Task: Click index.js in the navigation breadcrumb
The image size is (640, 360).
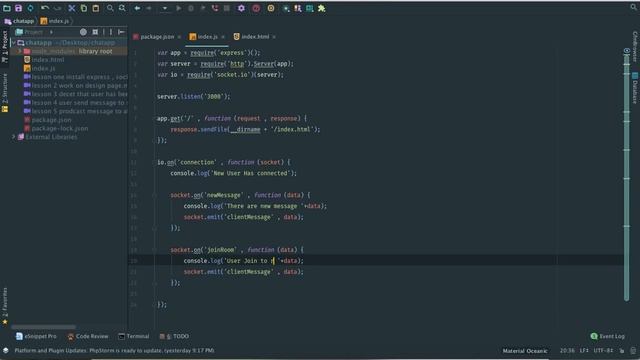Action: coord(55,21)
